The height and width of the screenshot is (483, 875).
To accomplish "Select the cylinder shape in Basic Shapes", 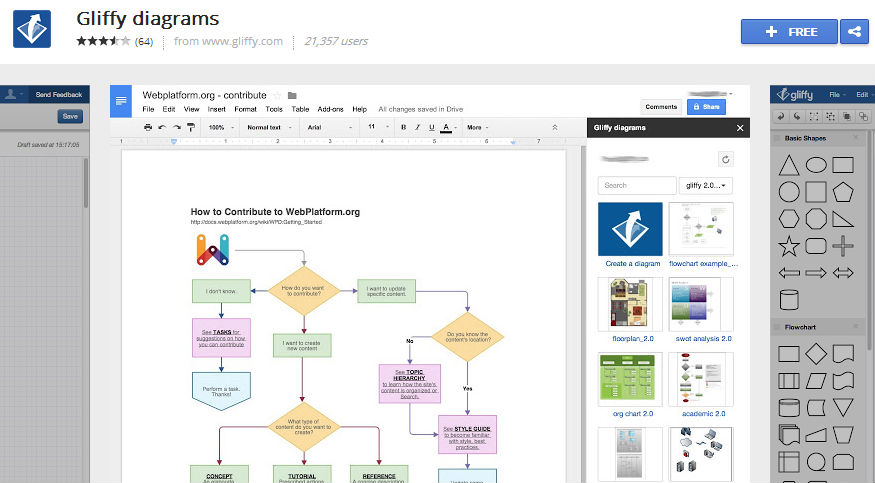I will pyautogui.click(x=789, y=300).
